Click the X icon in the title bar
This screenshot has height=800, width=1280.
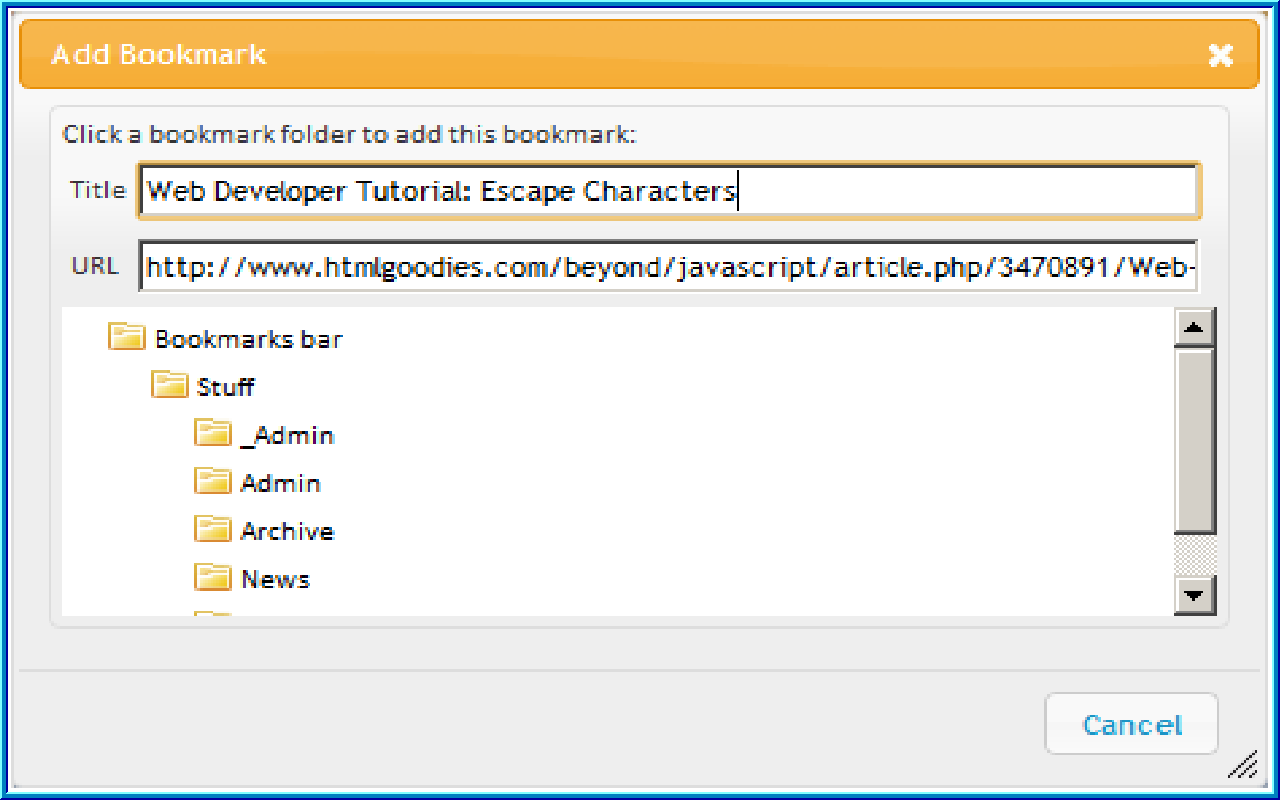point(1221,56)
